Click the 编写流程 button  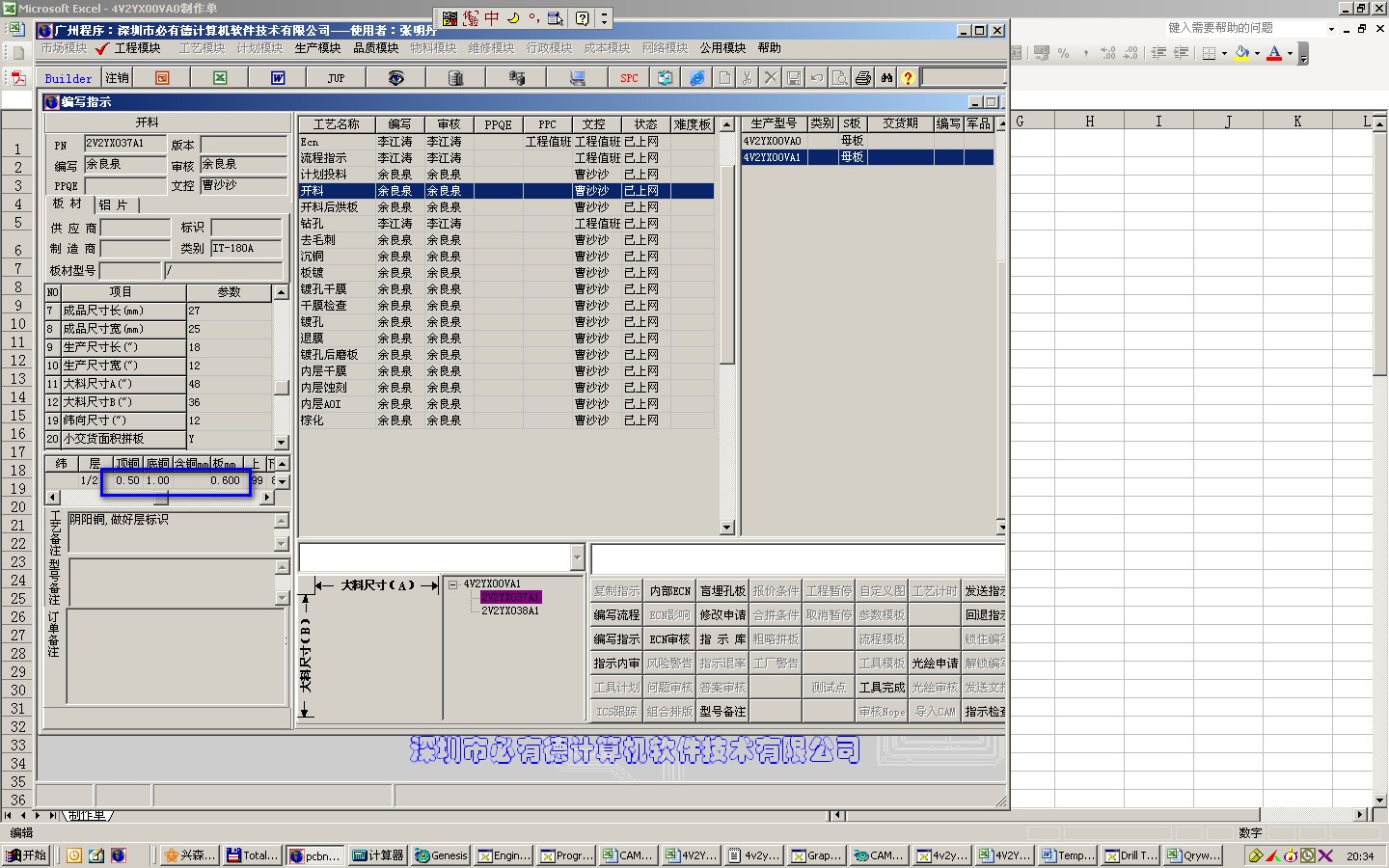[616, 615]
